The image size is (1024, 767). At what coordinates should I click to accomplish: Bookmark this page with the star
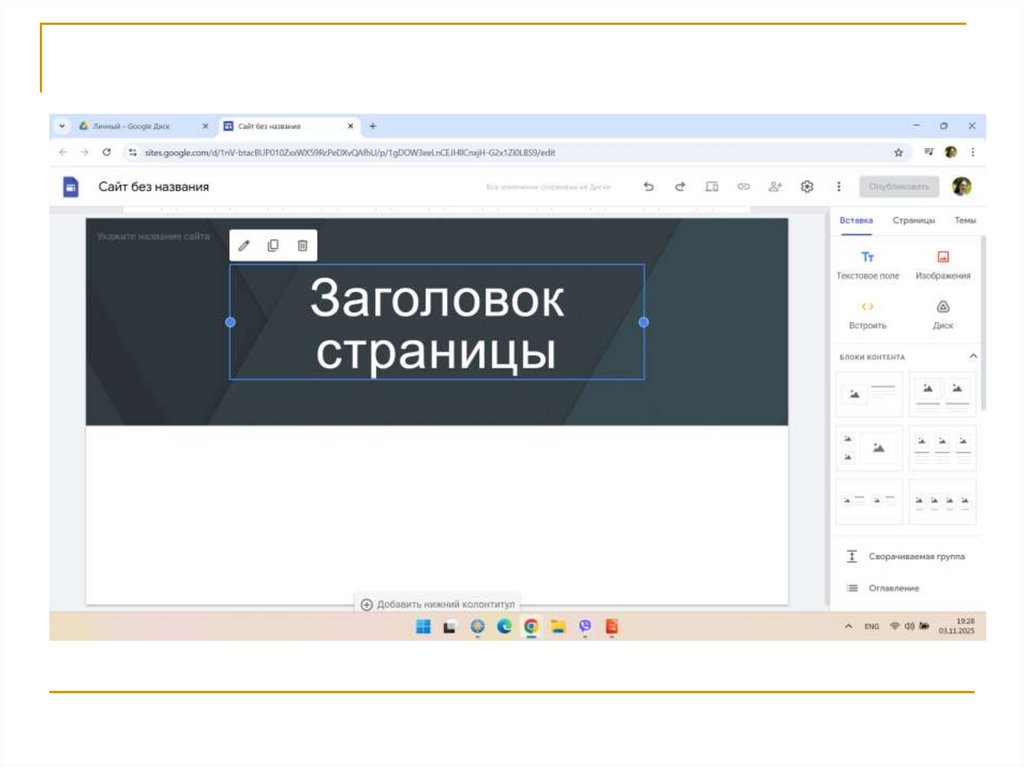coord(899,152)
